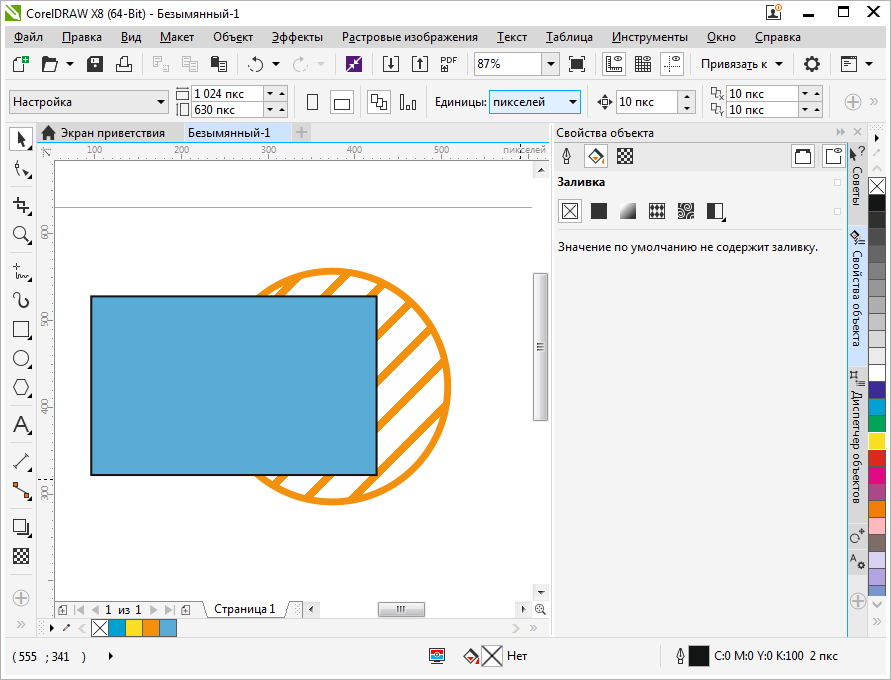Switch page to portrait orientation
The width and height of the screenshot is (891, 680).
point(313,102)
